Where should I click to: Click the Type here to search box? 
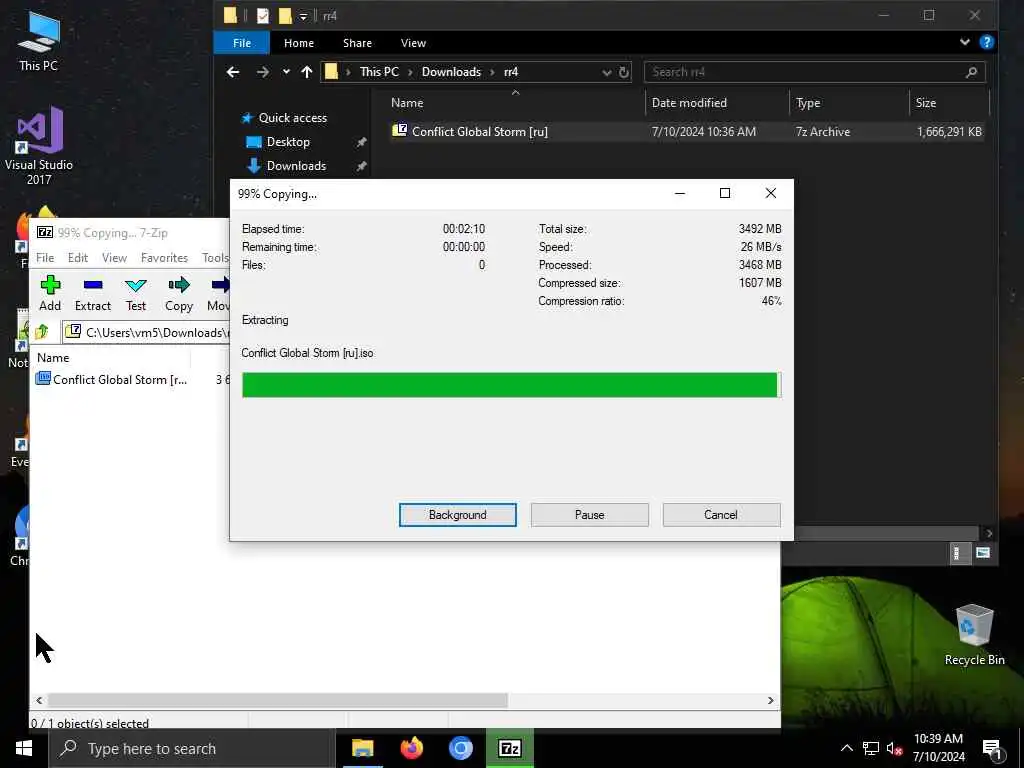(x=192, y=748)
